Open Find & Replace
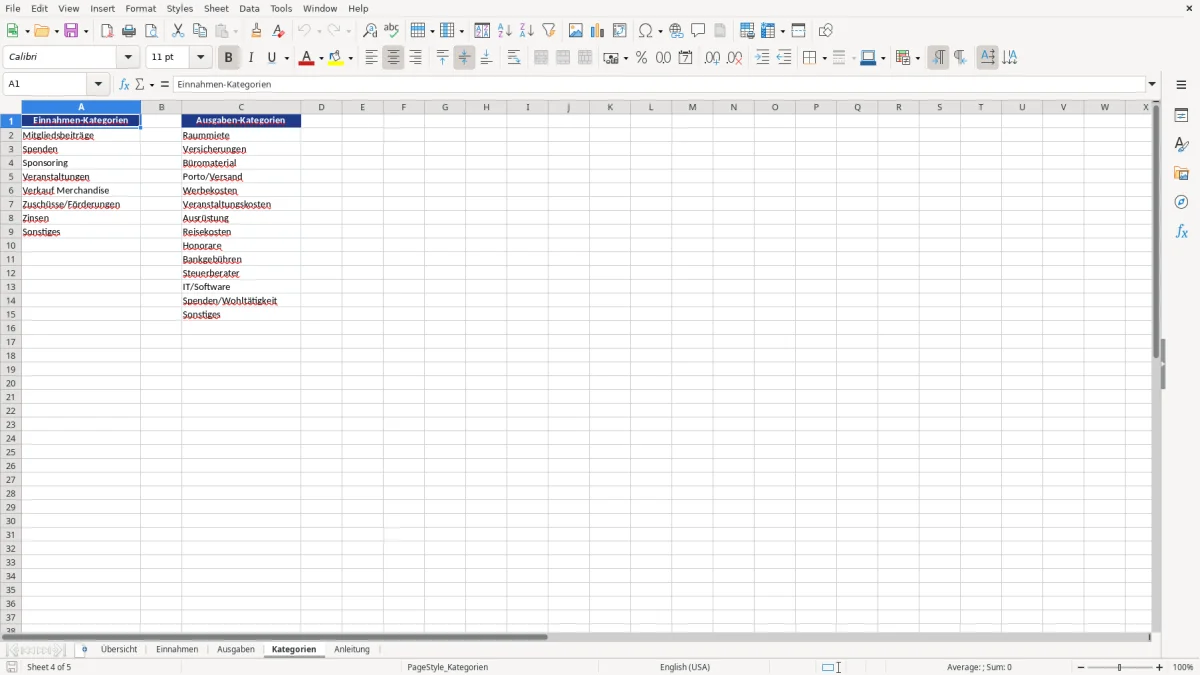Viewport: 1200px width, 675px height. (370, 31)
